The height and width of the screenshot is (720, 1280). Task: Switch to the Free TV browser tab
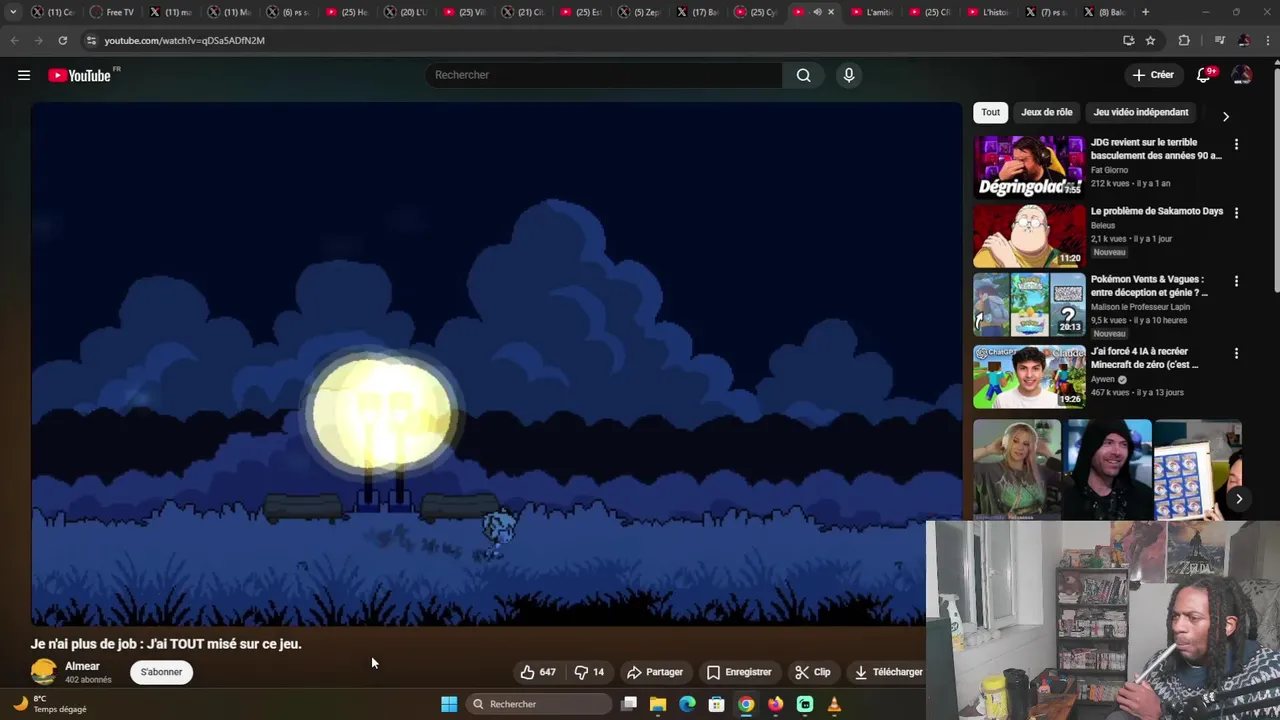[111, 12]
